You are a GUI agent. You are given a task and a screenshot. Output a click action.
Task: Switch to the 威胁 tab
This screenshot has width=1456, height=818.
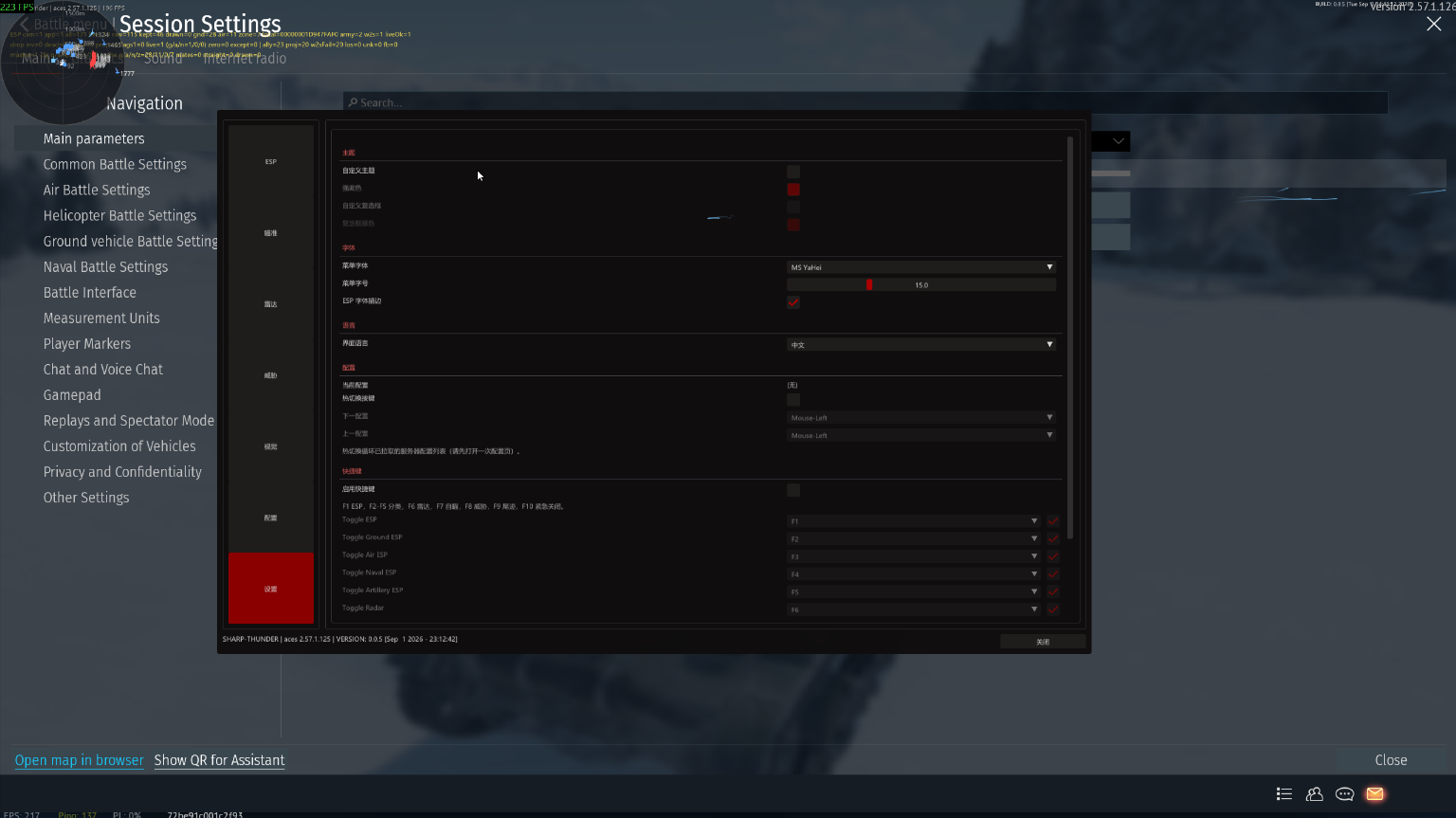(x=271, y=375)
